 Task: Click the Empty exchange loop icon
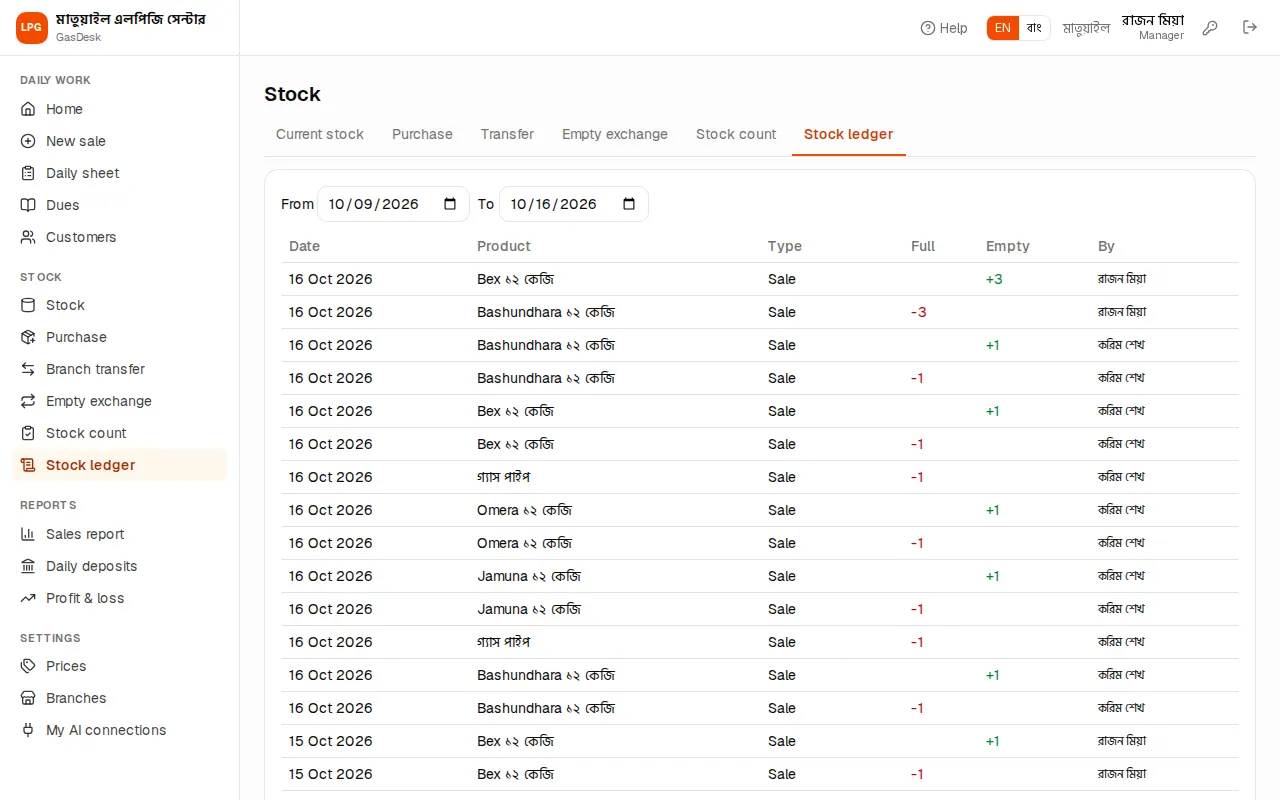pos(28,401)
